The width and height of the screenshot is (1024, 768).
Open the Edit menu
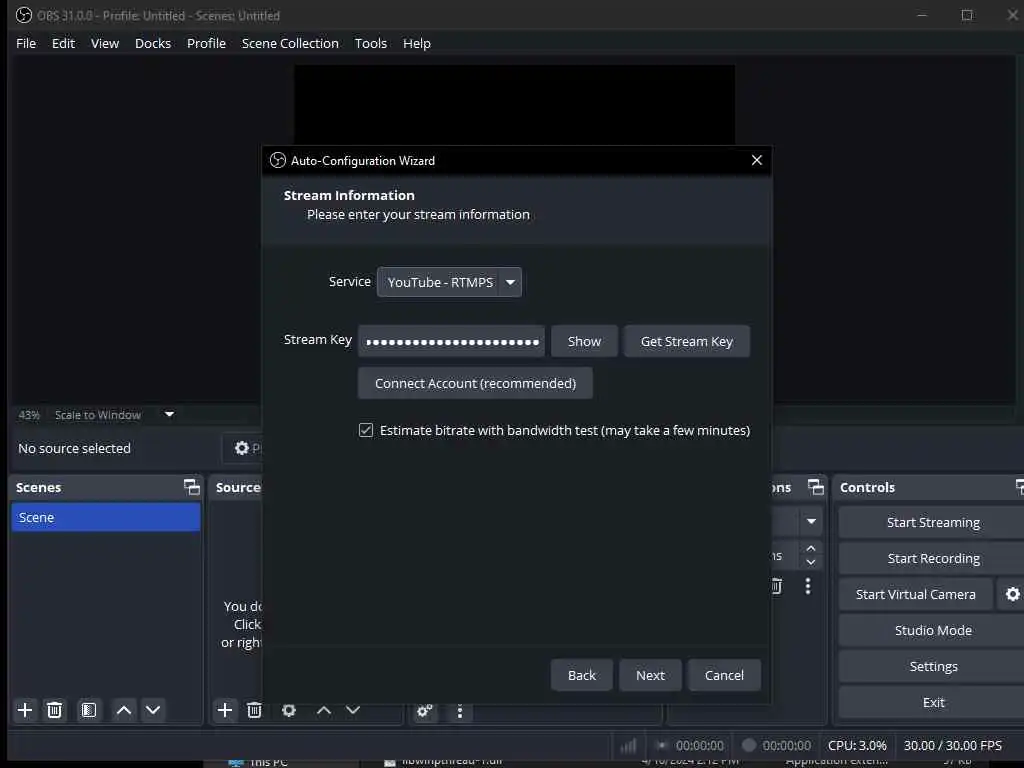coord(63,43)
